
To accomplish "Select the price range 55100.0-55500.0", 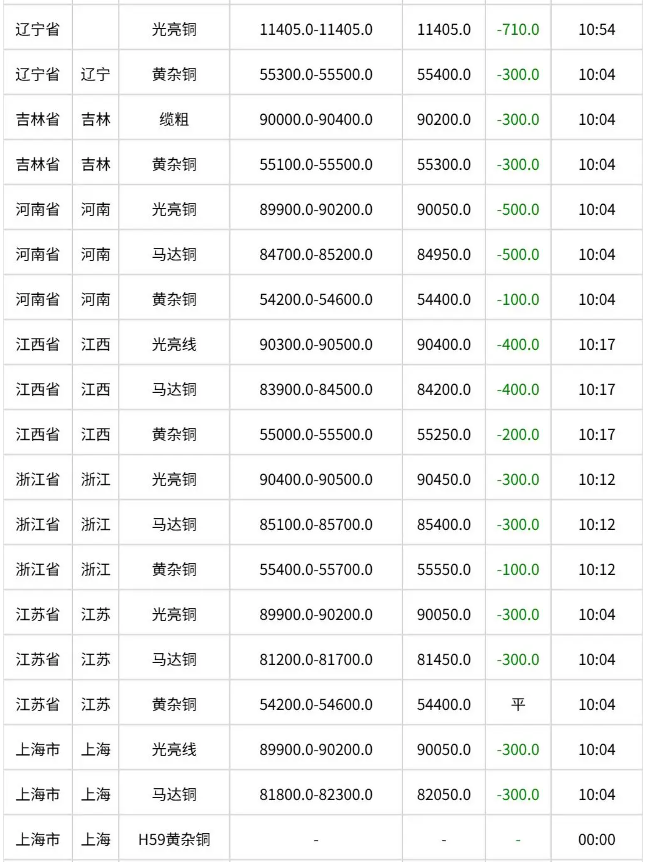I will tap(316, 164).
